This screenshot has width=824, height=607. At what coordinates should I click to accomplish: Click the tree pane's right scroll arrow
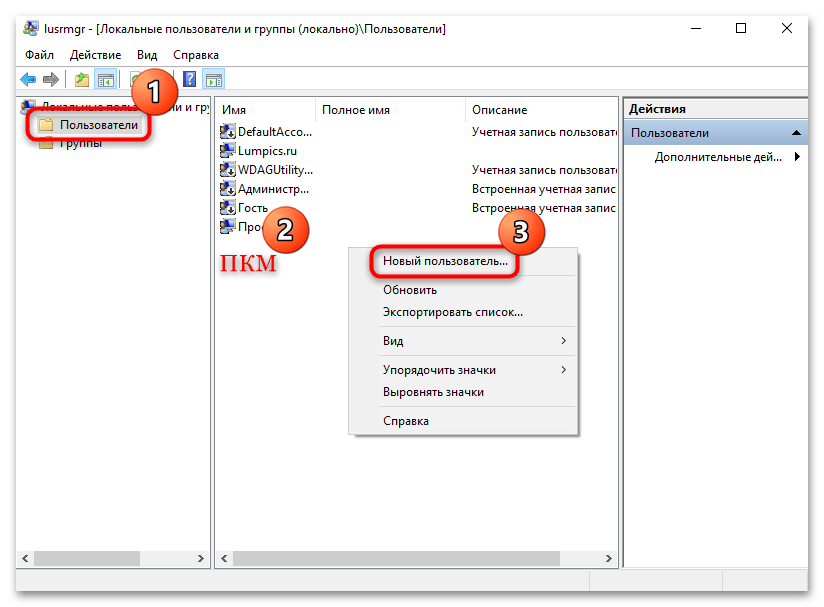[x=200, y=558]
